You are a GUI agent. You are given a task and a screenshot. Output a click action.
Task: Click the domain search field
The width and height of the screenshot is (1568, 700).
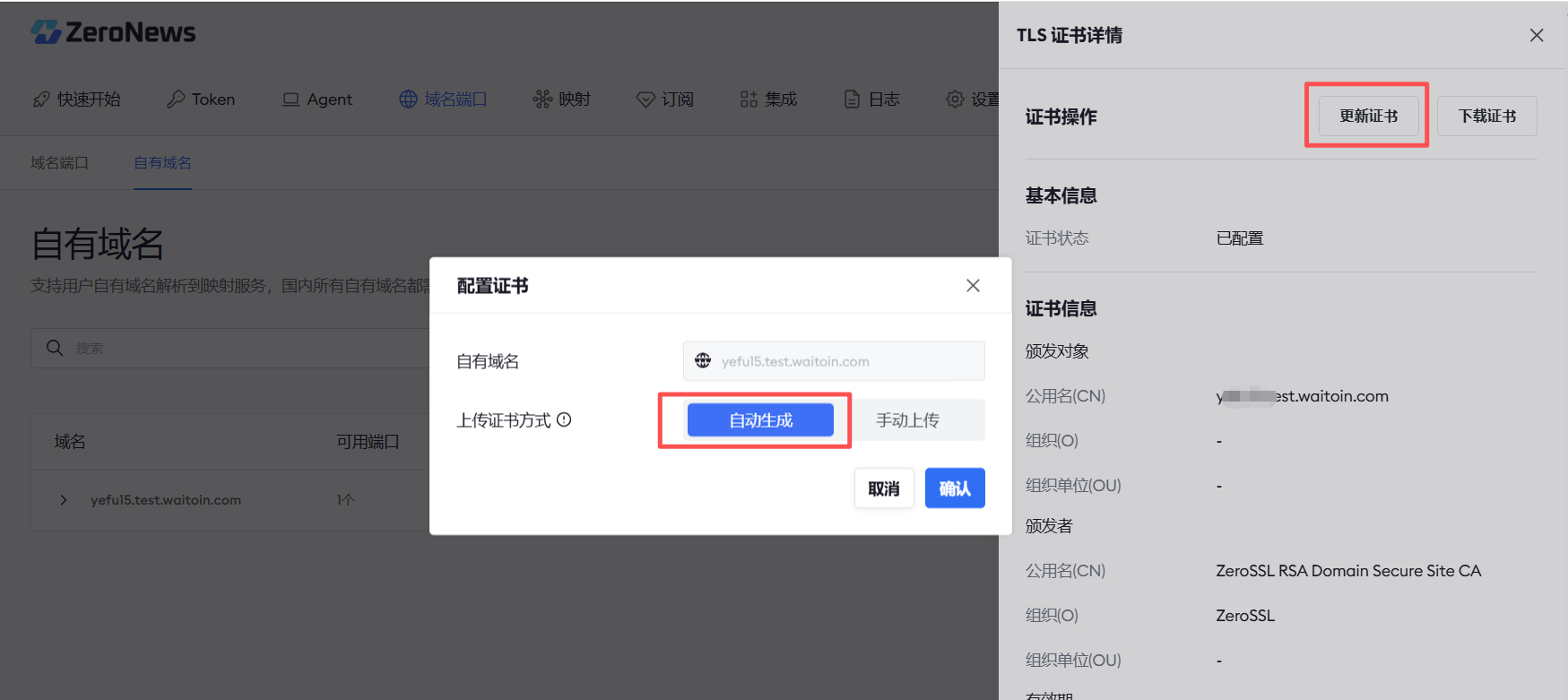(x=251, y=348)
